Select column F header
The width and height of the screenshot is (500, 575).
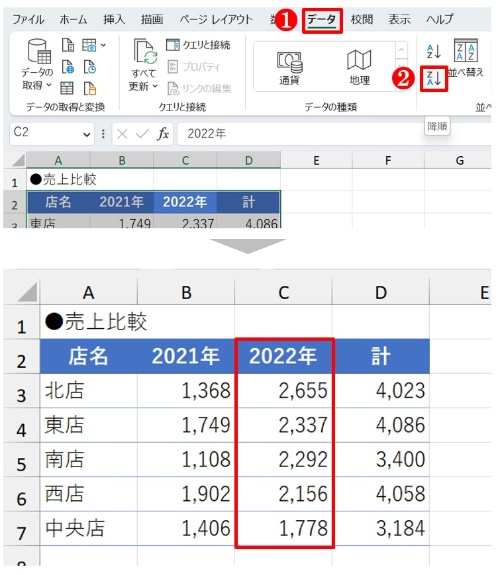388,161
